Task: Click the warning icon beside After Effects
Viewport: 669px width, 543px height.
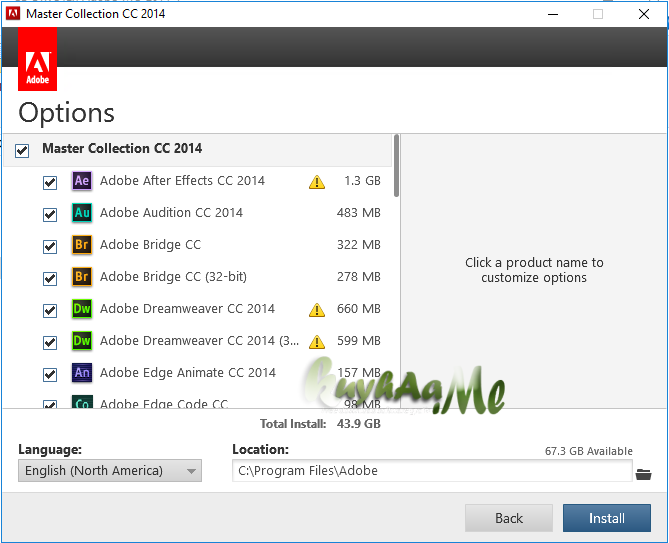Action: point(317,182)
